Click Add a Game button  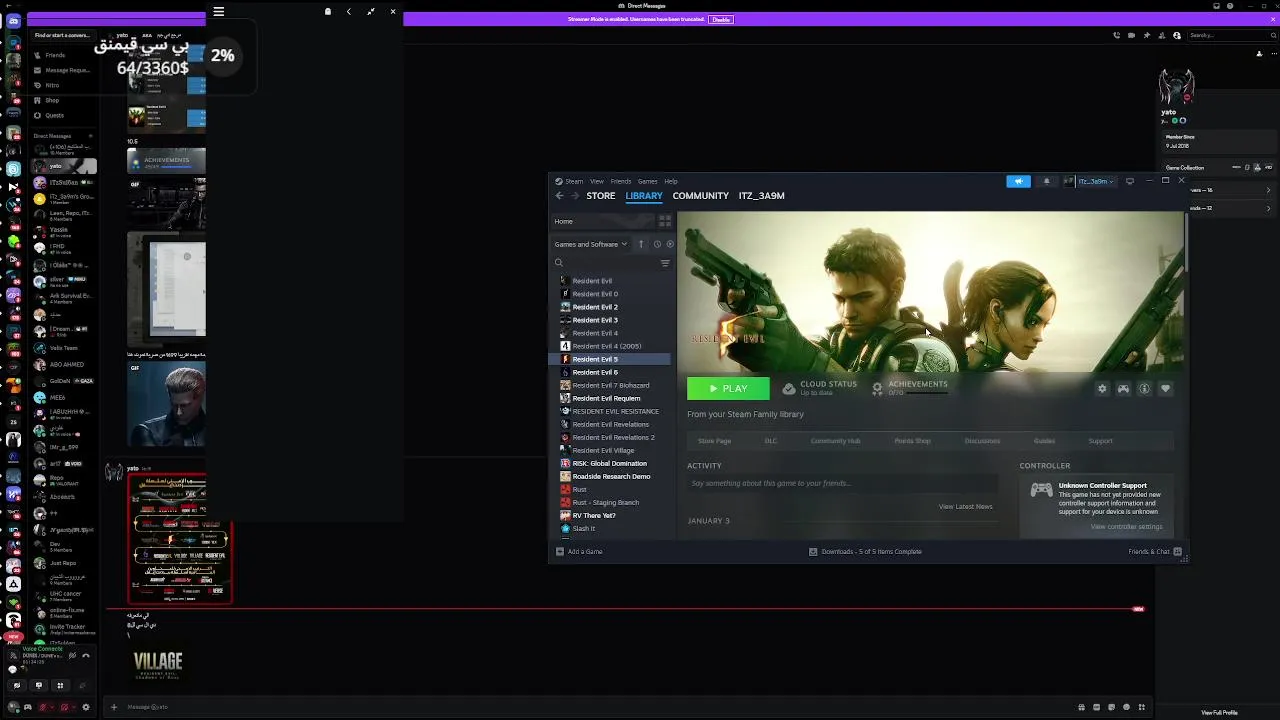click(579, 552)
